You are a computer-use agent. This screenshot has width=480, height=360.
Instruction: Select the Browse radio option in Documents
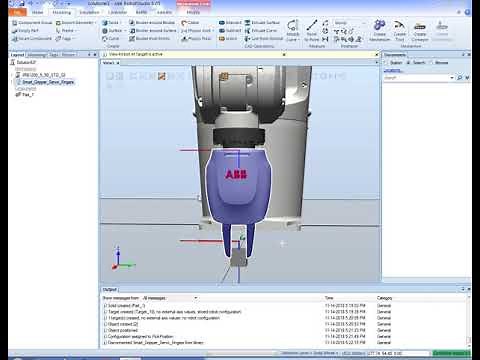(x=439, y=63)
